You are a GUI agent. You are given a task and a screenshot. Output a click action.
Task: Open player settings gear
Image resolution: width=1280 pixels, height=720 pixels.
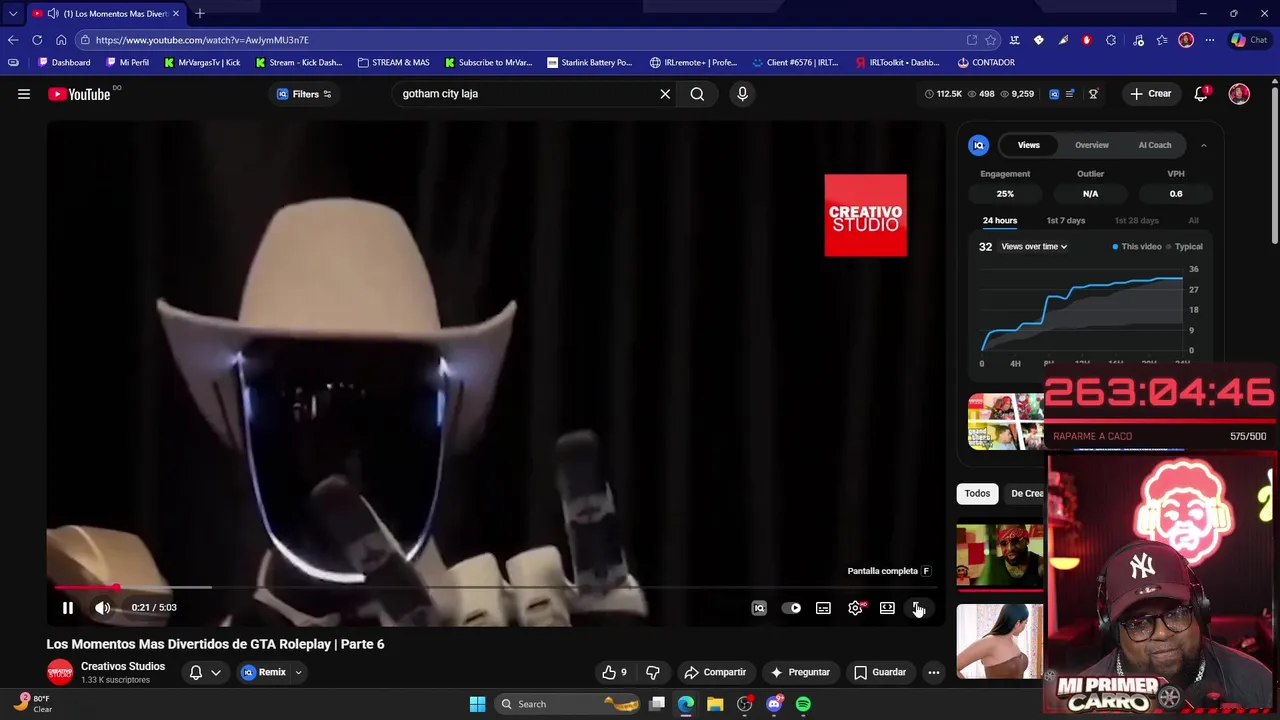coord(855,608)
